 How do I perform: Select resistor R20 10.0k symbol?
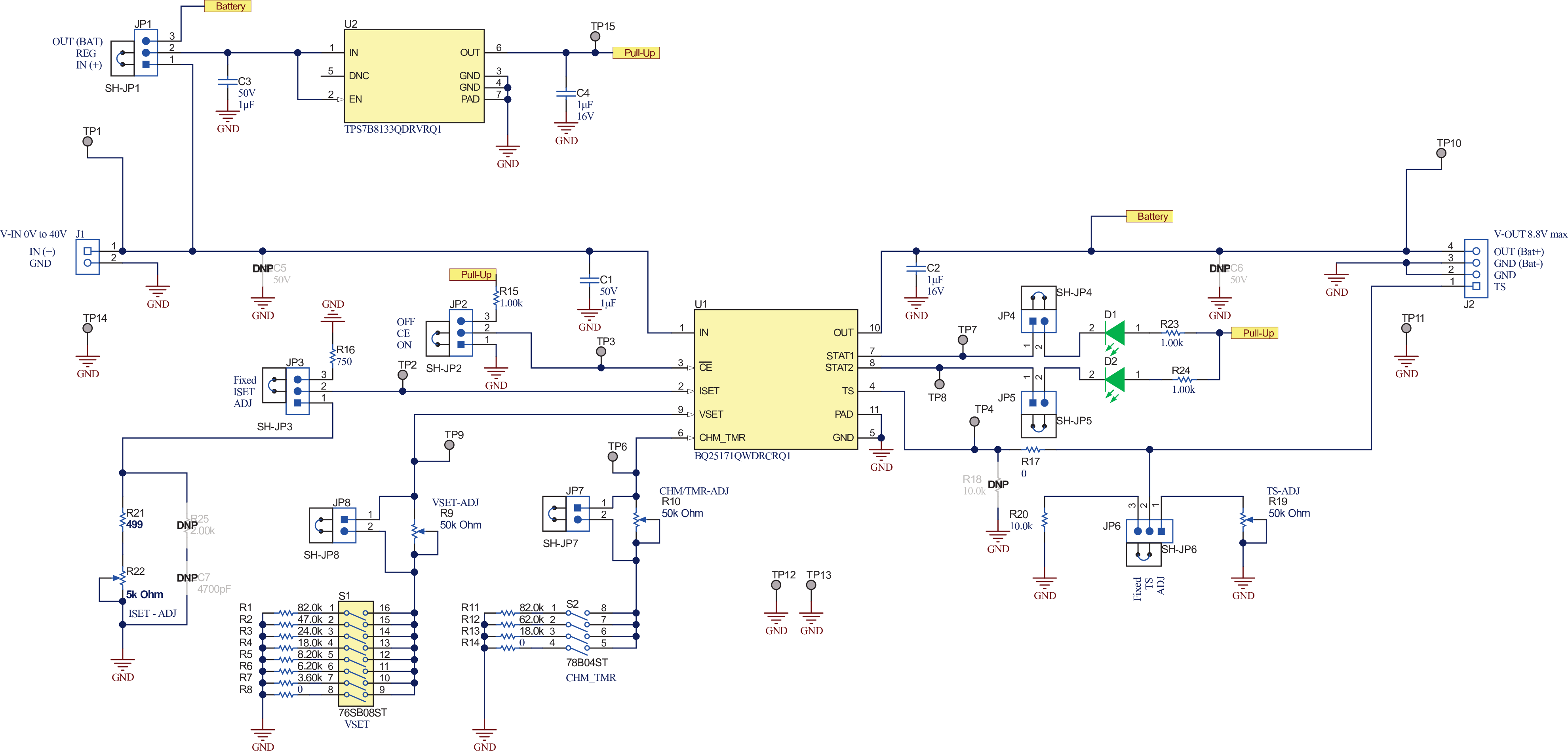[1045, 520]
